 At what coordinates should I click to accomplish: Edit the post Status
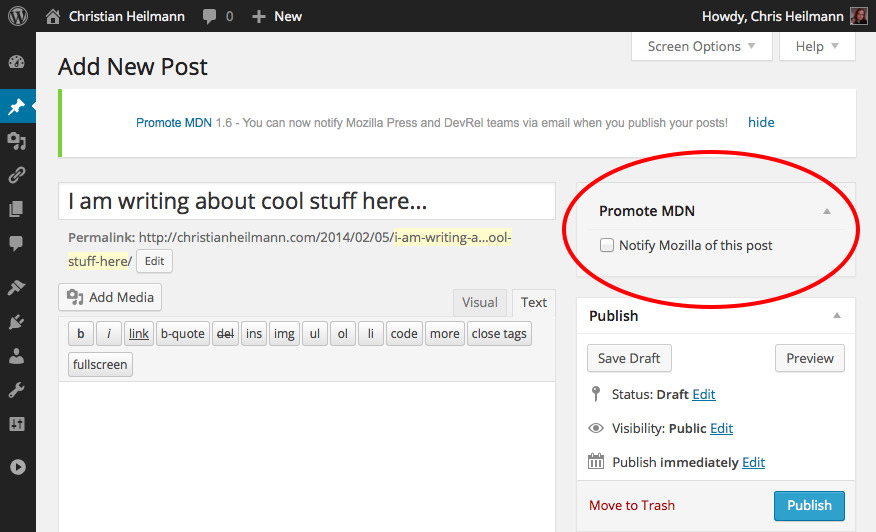tap(703, 395)
